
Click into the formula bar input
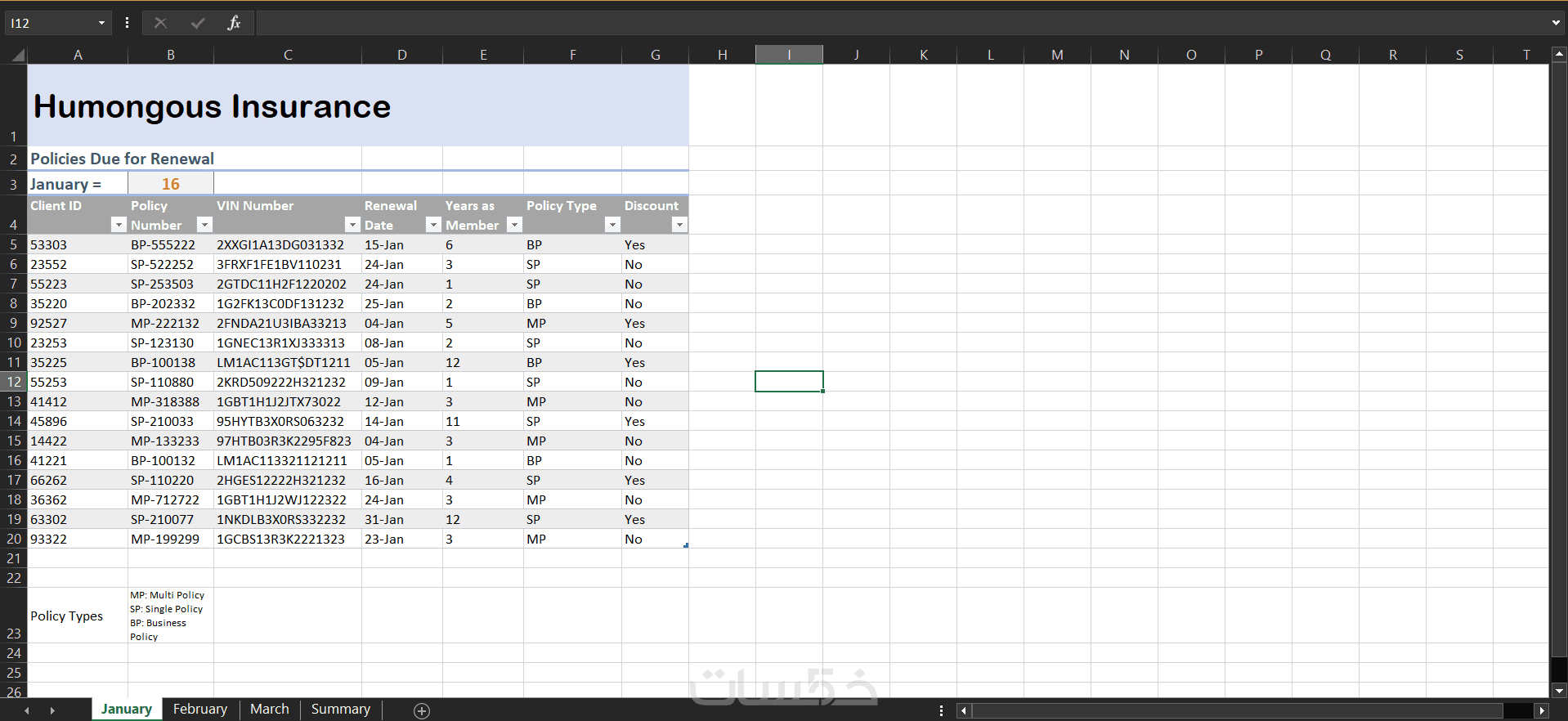point(901,23)
